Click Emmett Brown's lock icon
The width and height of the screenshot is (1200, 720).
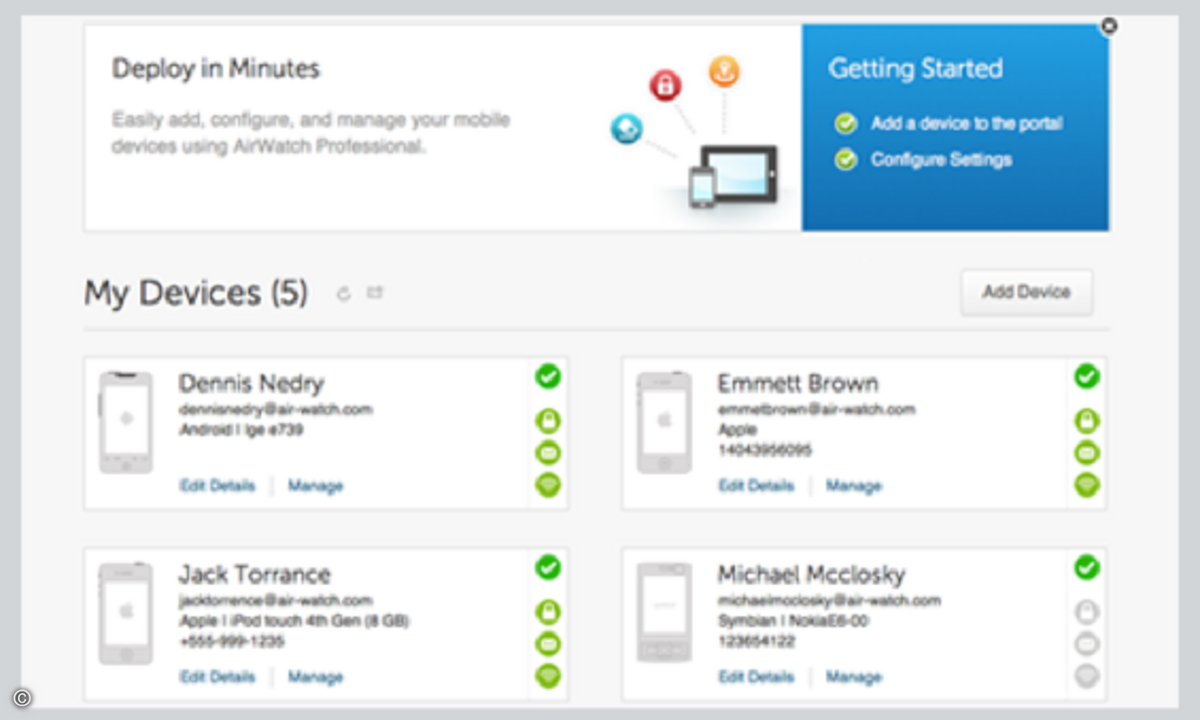tap(1087, 421)
